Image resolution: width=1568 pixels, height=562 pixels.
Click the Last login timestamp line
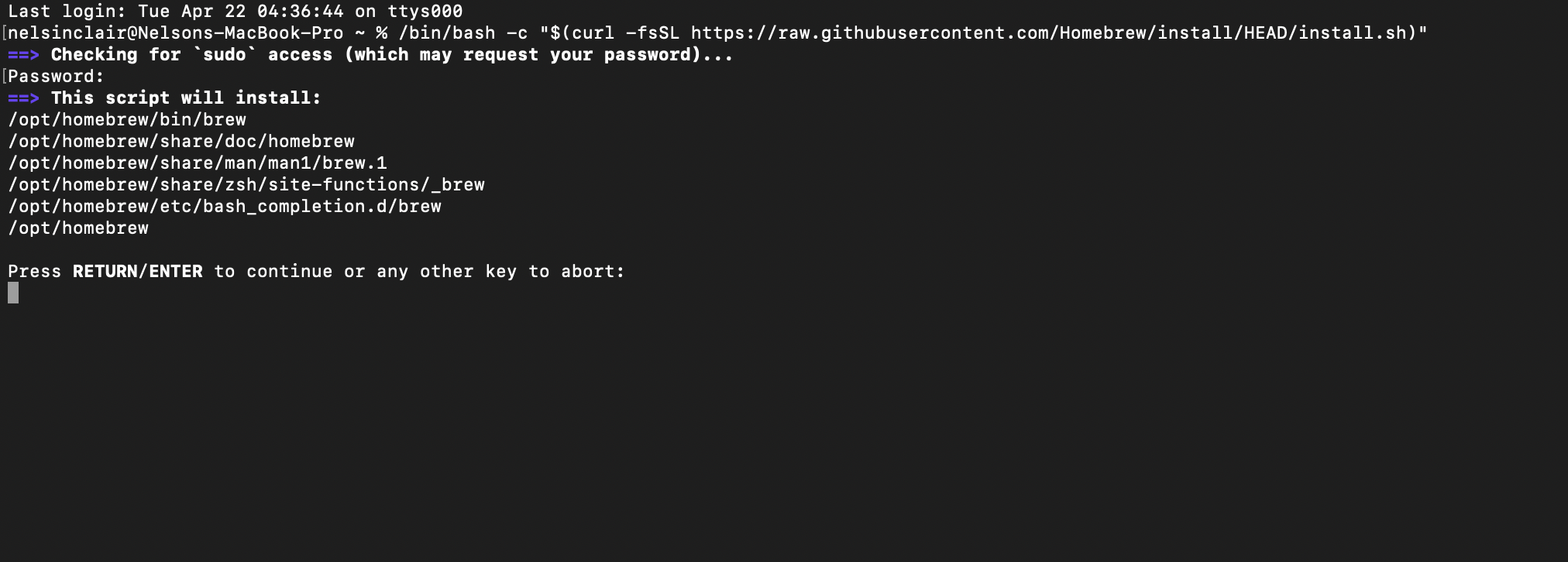[x=236, y=12]
